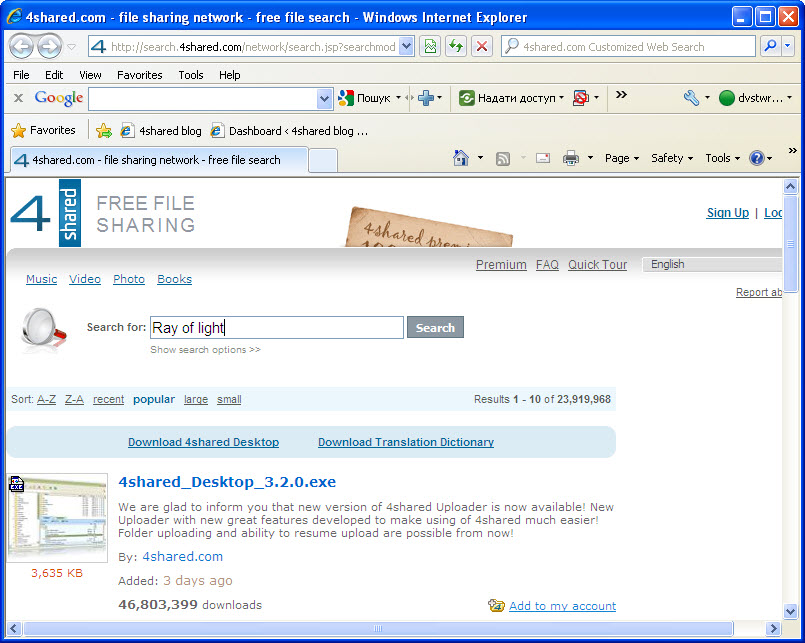Image resolution: width=805 pixels, height=643 pixels.
Task: Click the green dvstwr account indicator
Action: point(751,98)
